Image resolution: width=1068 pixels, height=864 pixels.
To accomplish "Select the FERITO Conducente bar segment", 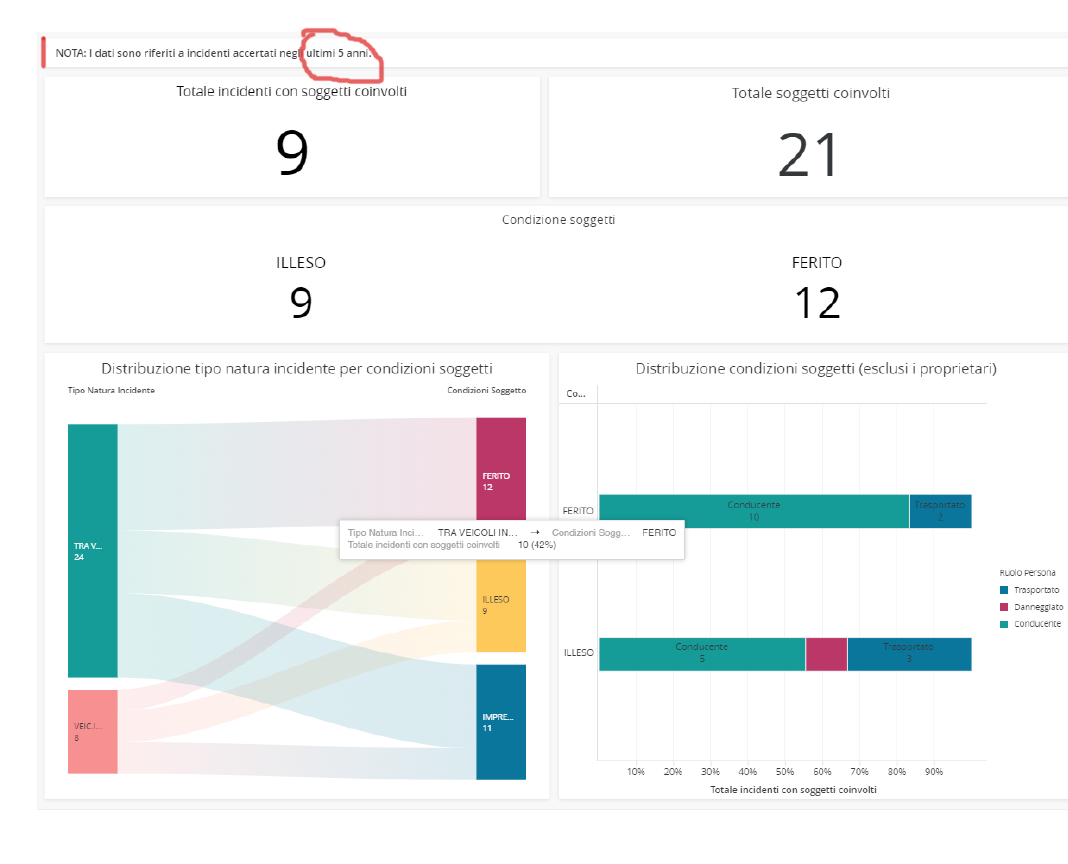I will 753,511.
